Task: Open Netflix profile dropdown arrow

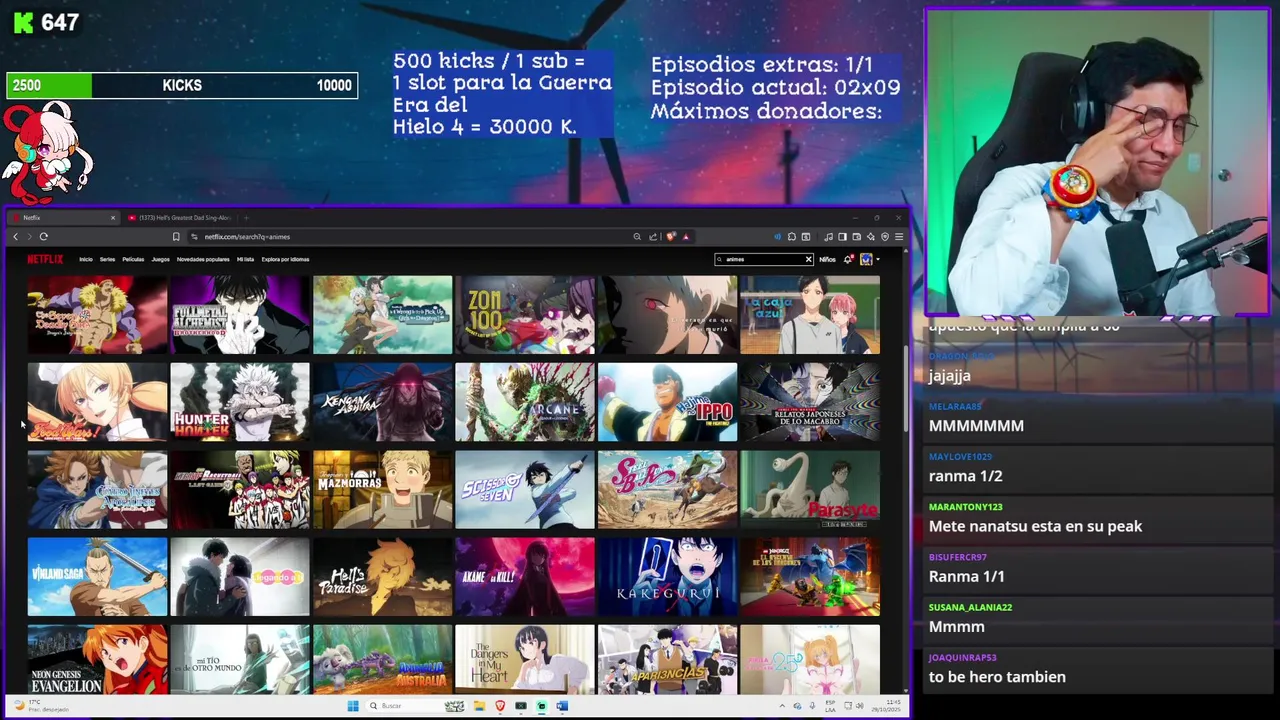Action: [x=877, y=260]
